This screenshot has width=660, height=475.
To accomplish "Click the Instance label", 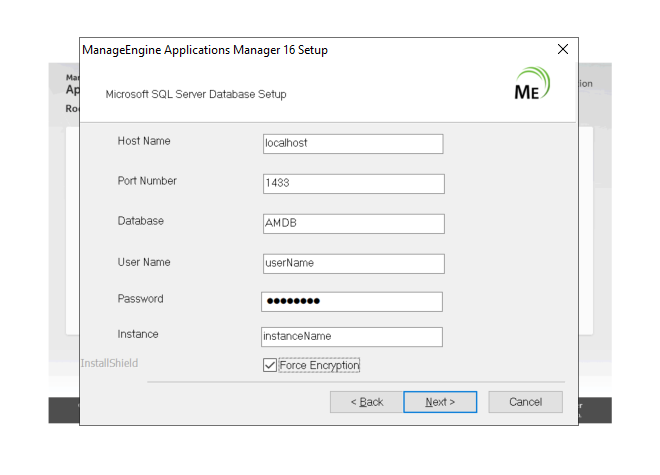I will [138, 334].
